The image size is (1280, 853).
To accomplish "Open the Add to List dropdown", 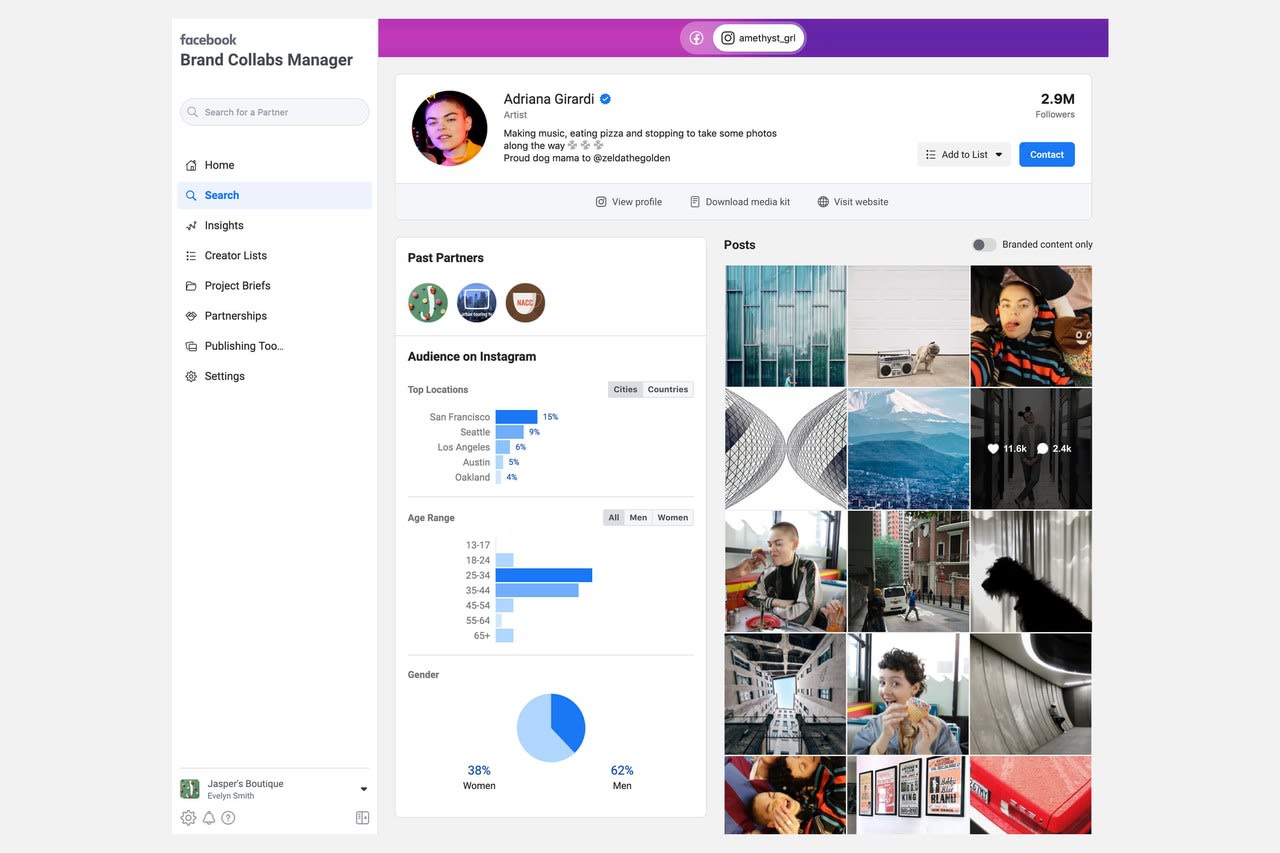I will 962,154.
